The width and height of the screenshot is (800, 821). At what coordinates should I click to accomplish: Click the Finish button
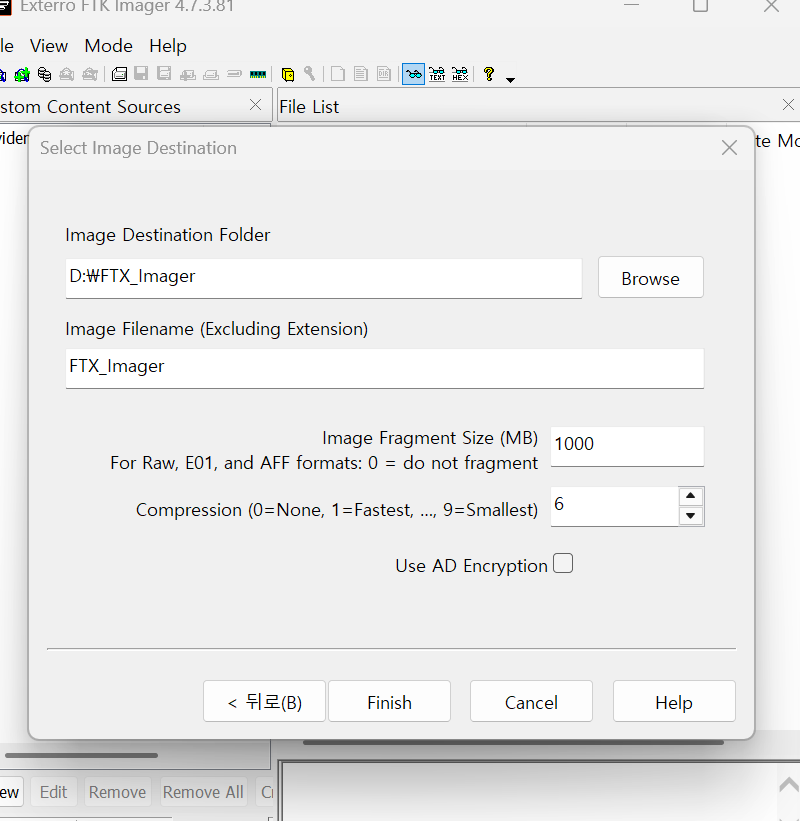pyautogui.click(x=390, y=702)
